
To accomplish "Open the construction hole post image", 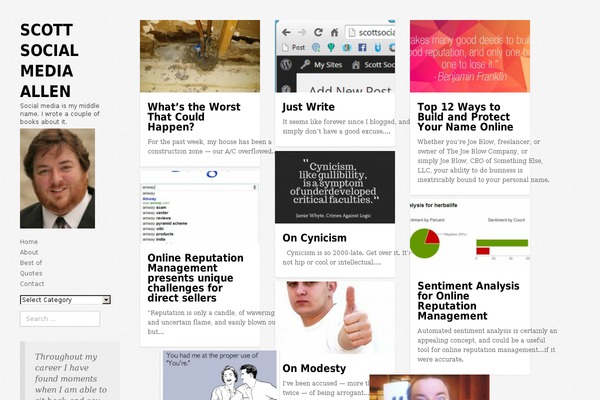I will (x=200, y=56).
